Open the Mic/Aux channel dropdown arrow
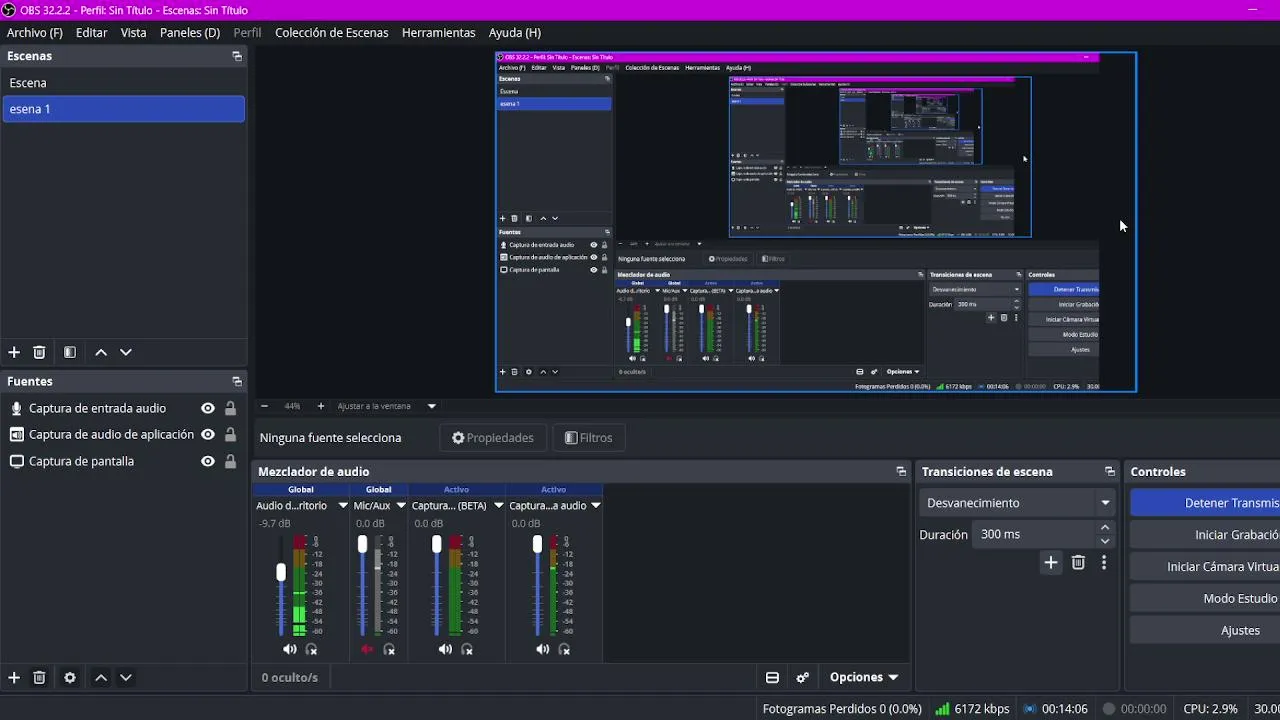 coord(401,506)
